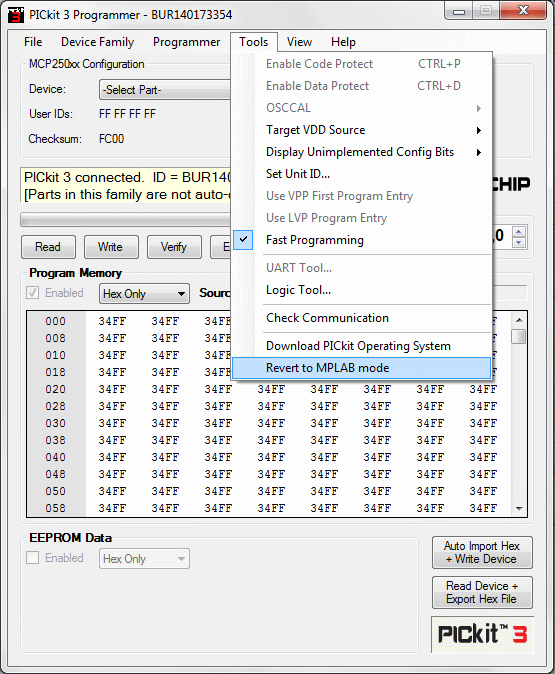Open the View menu
555x674 pixels.
pos(299,42)
